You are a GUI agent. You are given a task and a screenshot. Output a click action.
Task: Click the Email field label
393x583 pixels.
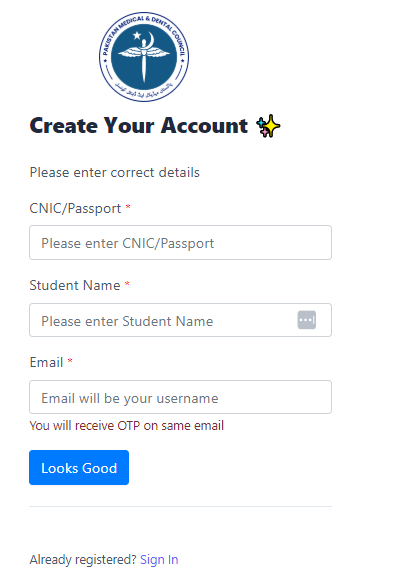point(46,363)
